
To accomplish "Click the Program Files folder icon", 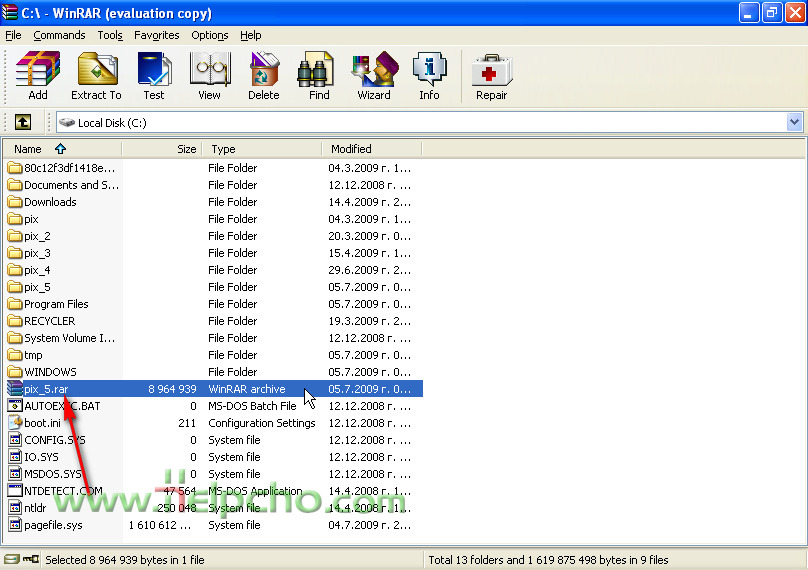I will click(15, 304).
